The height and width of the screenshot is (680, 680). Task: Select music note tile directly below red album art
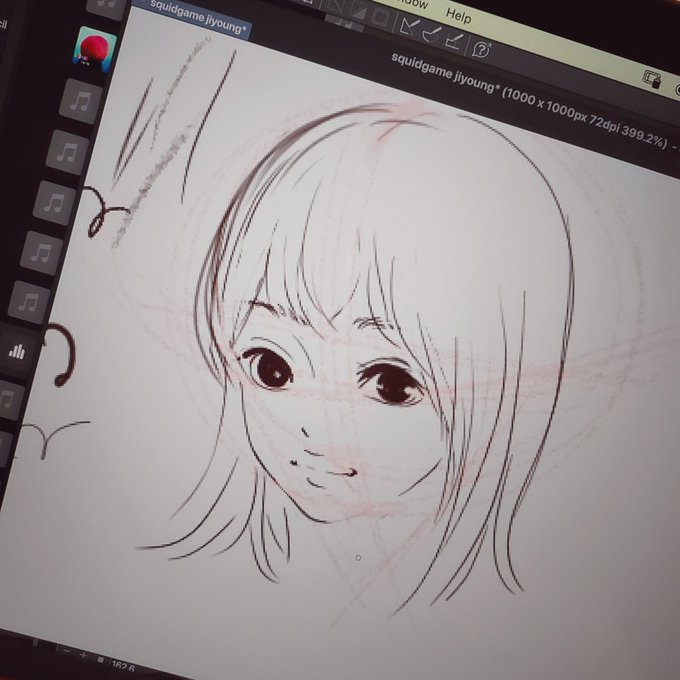[81, 101]
